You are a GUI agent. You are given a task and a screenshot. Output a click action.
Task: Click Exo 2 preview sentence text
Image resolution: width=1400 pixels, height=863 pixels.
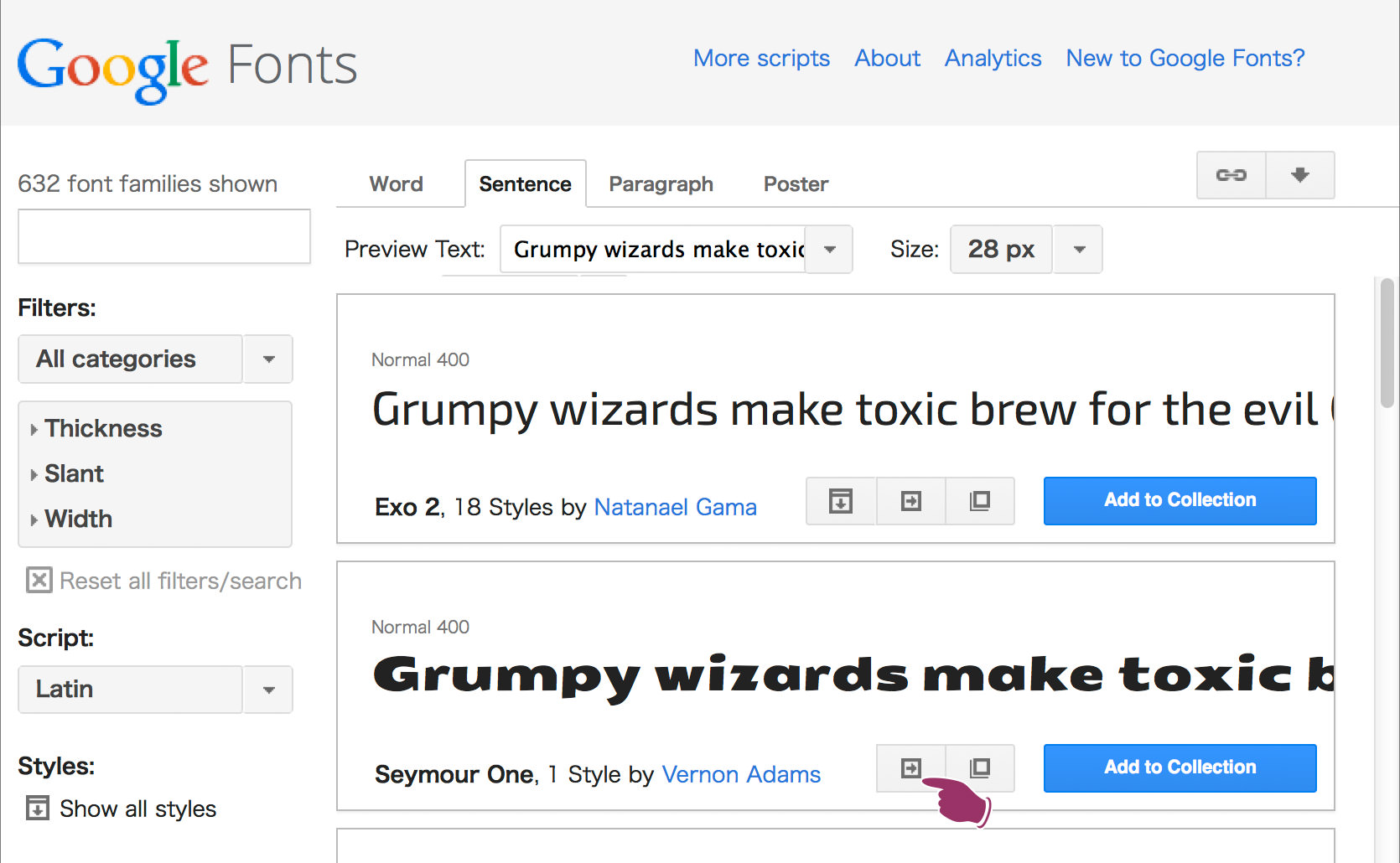(x=853, y=411)
